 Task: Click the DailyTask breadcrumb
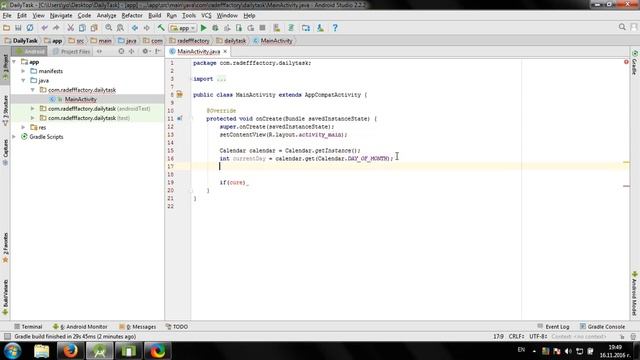tap(21, 41)
